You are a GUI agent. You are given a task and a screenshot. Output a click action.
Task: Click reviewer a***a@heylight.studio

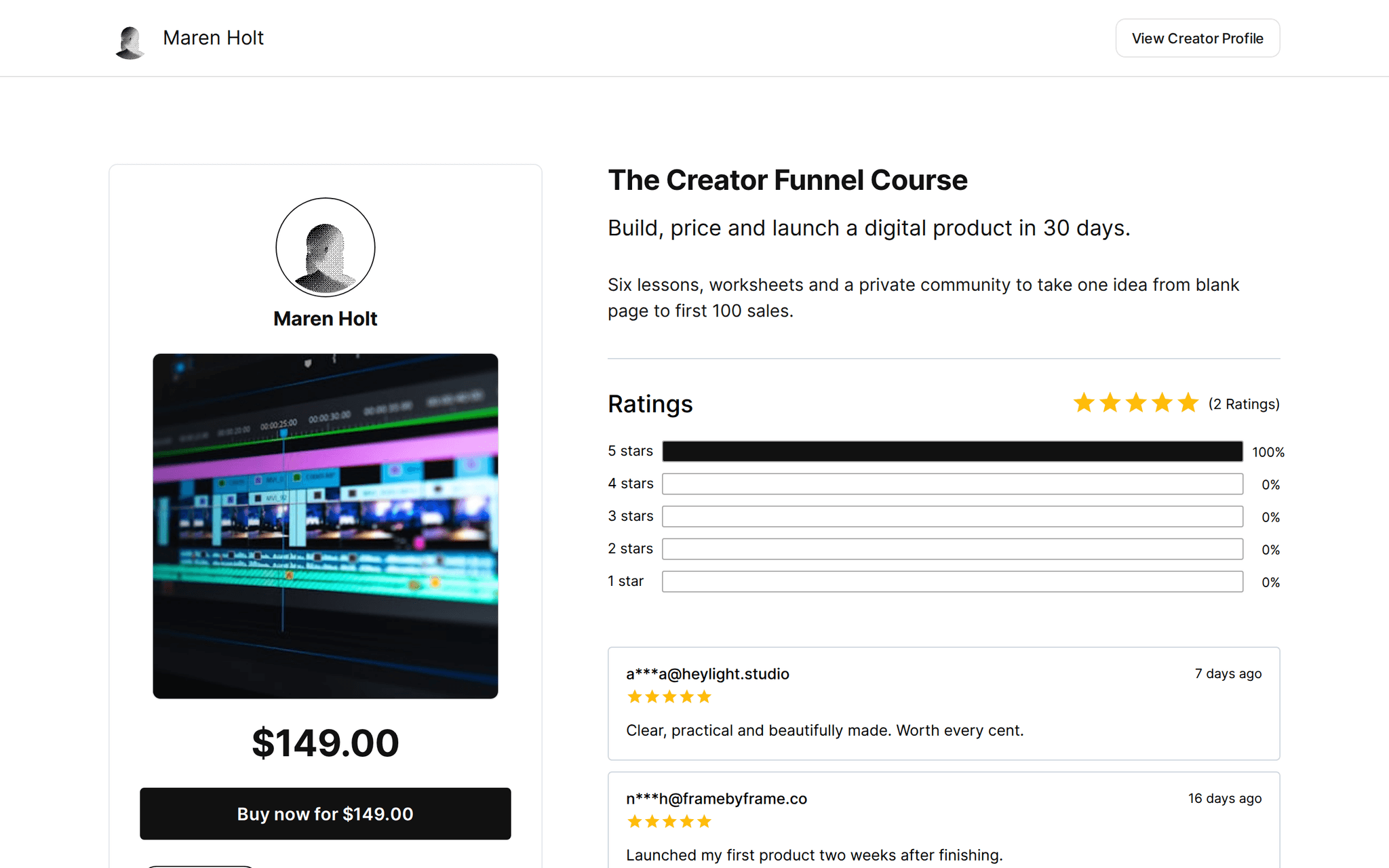[707, 674]
